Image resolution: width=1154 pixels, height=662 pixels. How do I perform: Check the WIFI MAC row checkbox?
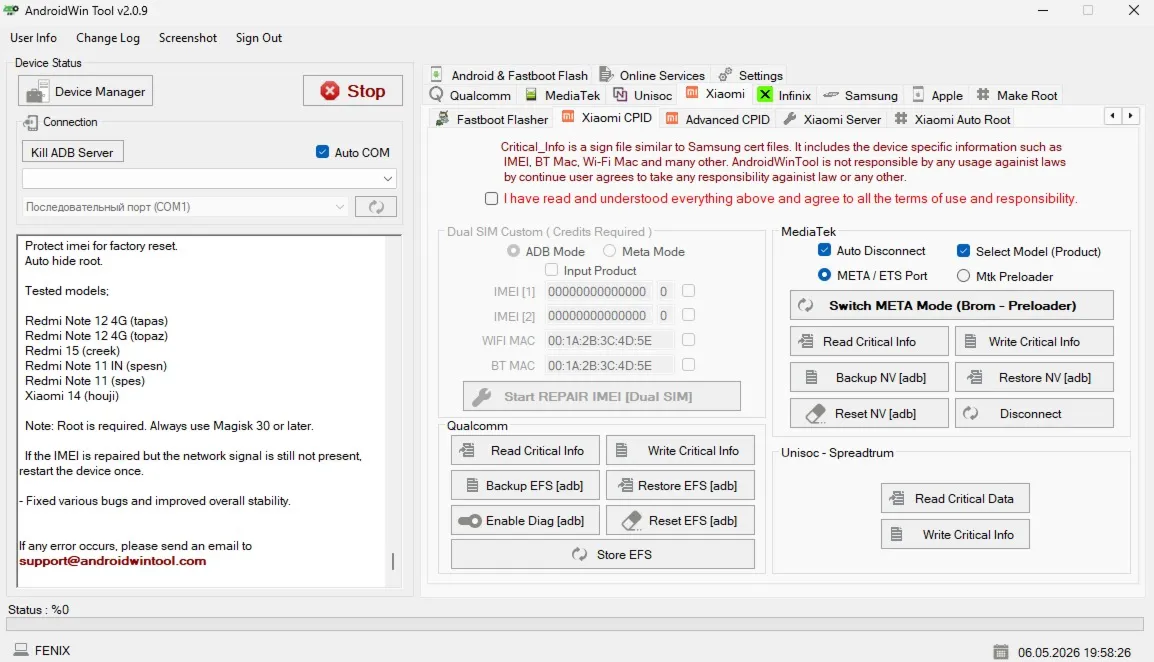click(x=688, y=340)
